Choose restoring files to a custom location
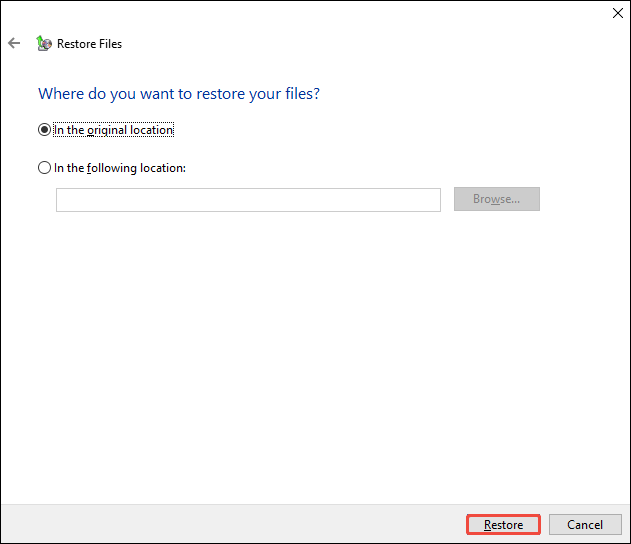This screenshot has height=544, width=631. tap(44, 168)
